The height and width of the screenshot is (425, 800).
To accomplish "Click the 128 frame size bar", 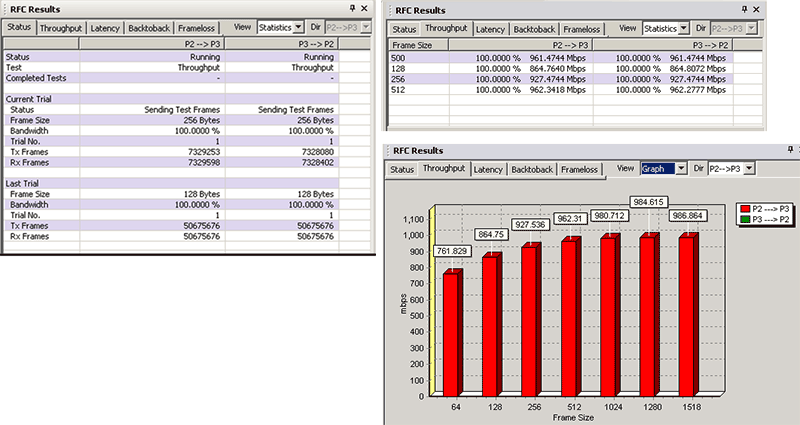I will pyautogui.click(x=492, y=324).
